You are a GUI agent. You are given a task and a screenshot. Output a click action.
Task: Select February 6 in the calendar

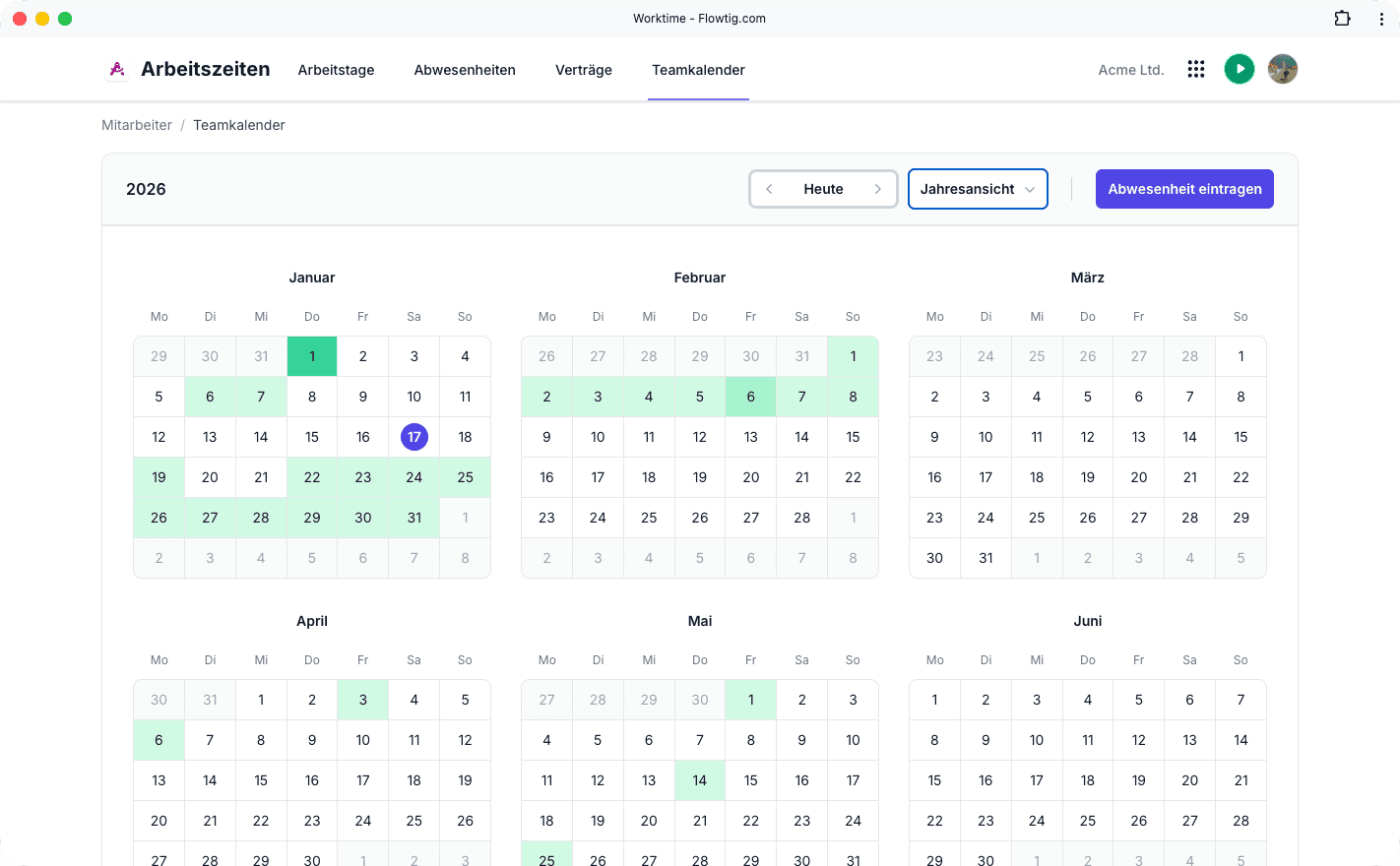point(751,397)
